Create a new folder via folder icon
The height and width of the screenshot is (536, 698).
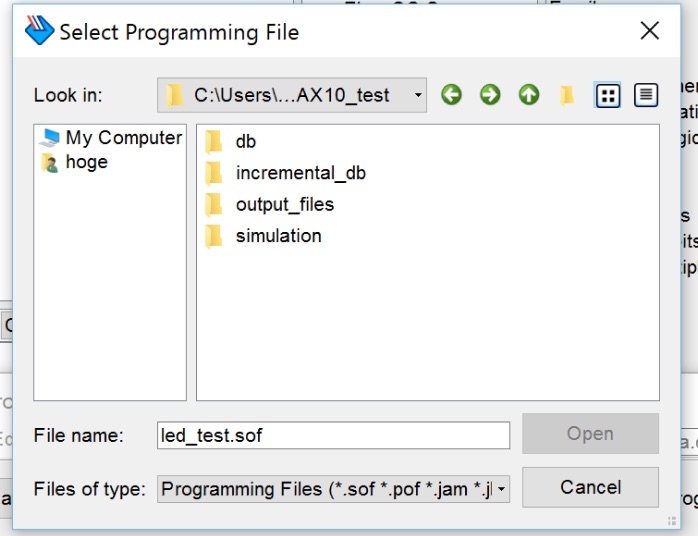(x=567, y=95)
